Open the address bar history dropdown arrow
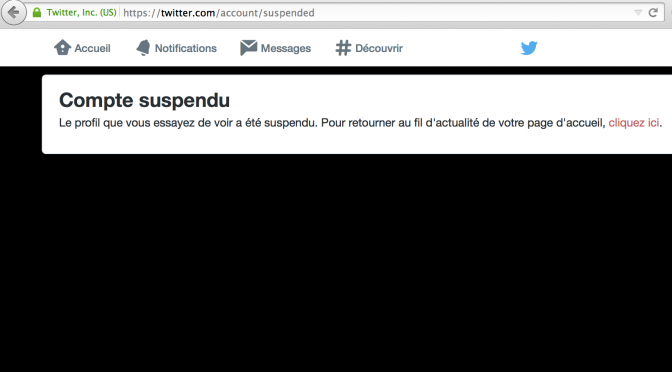 [638, 13]
